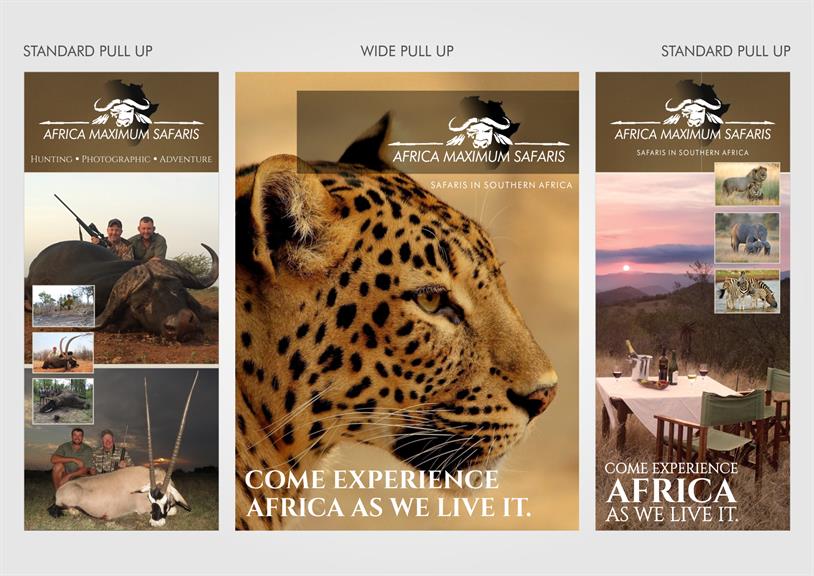This screenshot has height=576, width=814.
Task: Click the right 'STANDARD PULL UP' heading
Action: pyautogui.click(x=725, y=51)
